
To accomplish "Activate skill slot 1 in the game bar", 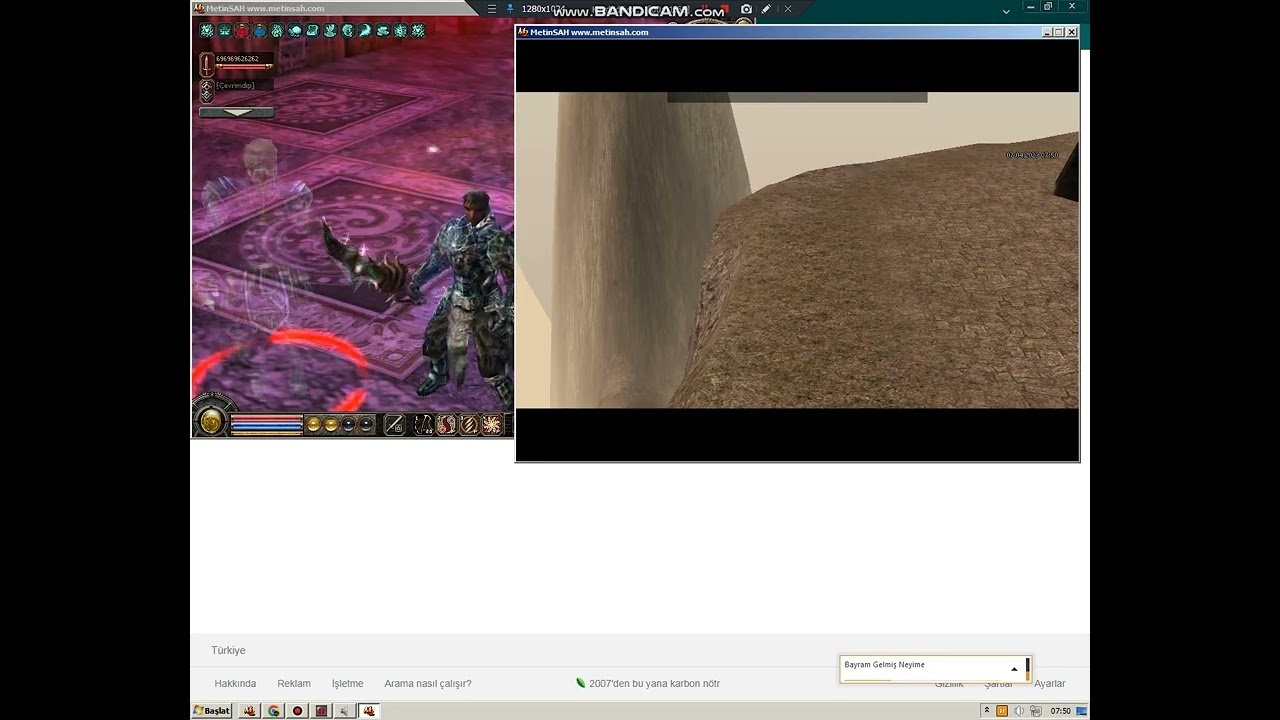I will (424, 424).
